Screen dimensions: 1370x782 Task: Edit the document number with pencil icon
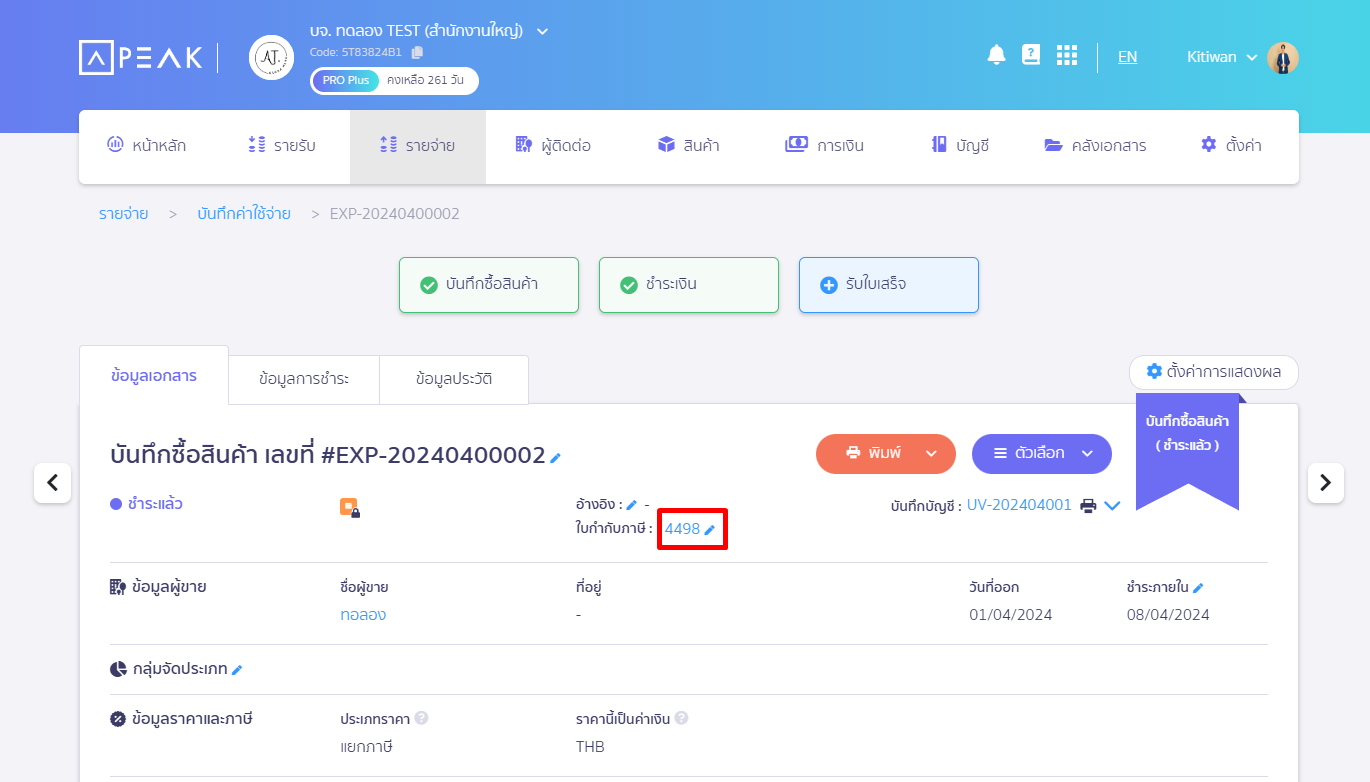tap(556, 458)
